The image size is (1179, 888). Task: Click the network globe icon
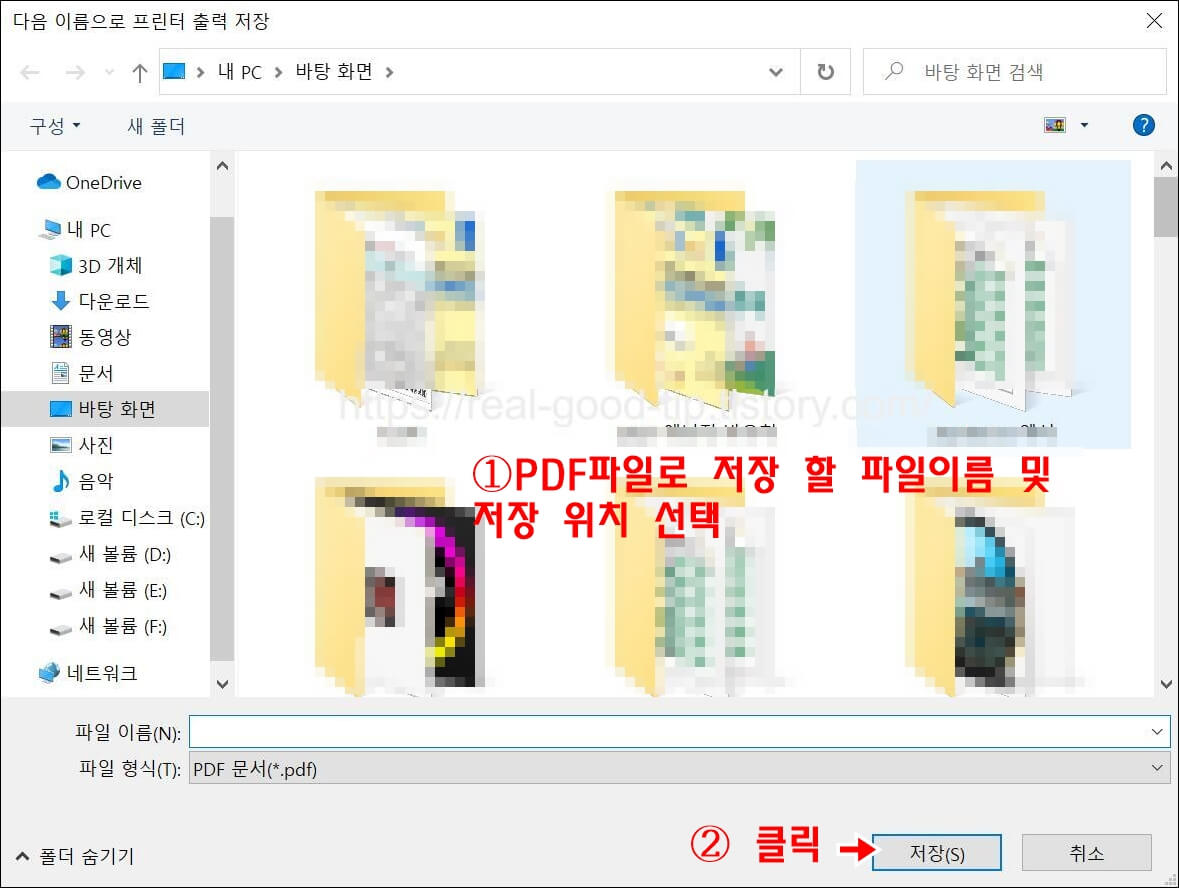point(49,672)
